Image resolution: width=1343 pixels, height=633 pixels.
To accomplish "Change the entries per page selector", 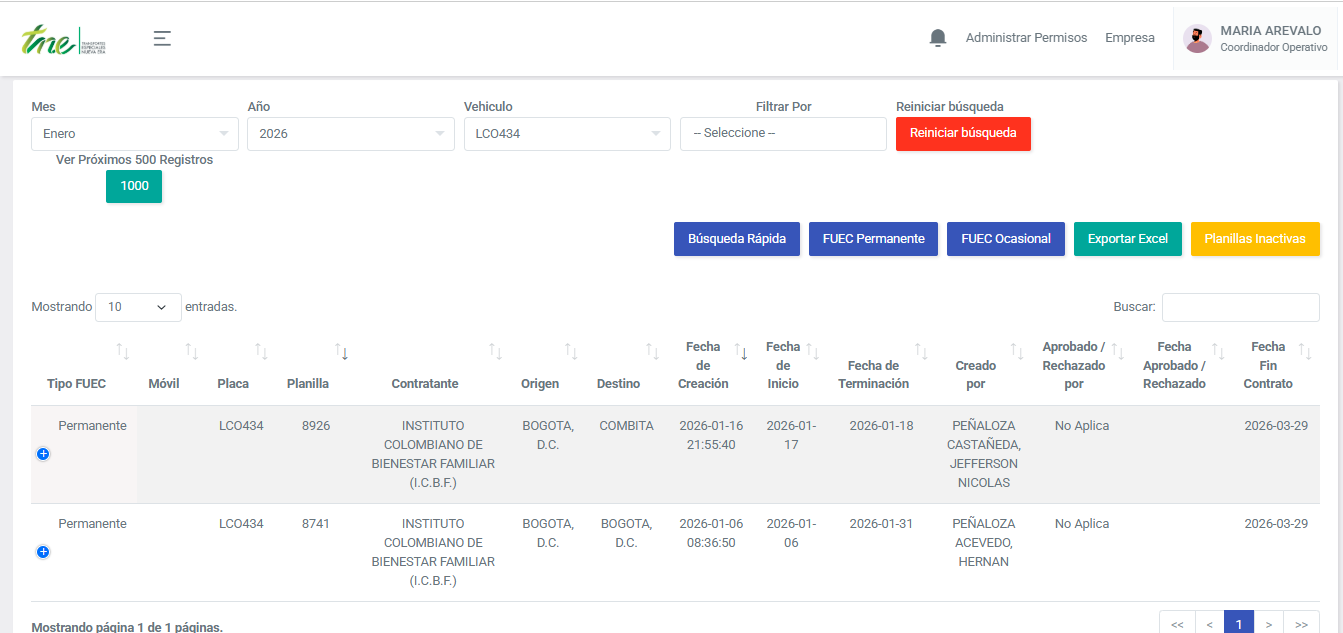I will (138, 307).
